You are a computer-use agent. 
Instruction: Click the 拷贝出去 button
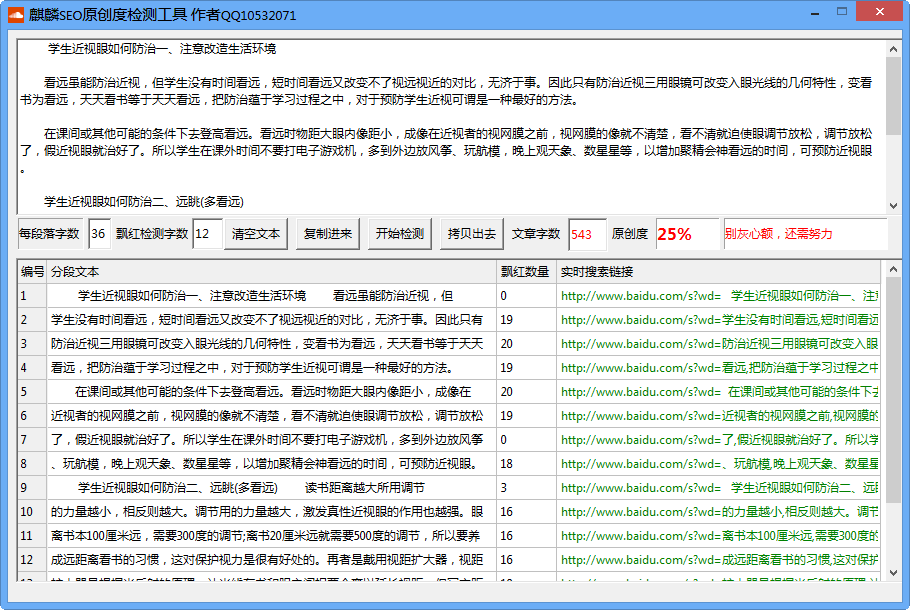(472, 234)
